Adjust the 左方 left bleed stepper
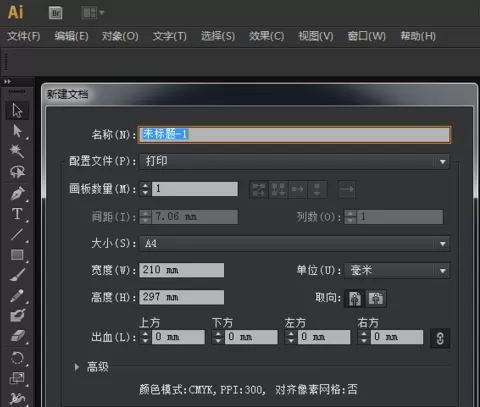Screen dimensions: 480x407 click(x=291, y=337)
